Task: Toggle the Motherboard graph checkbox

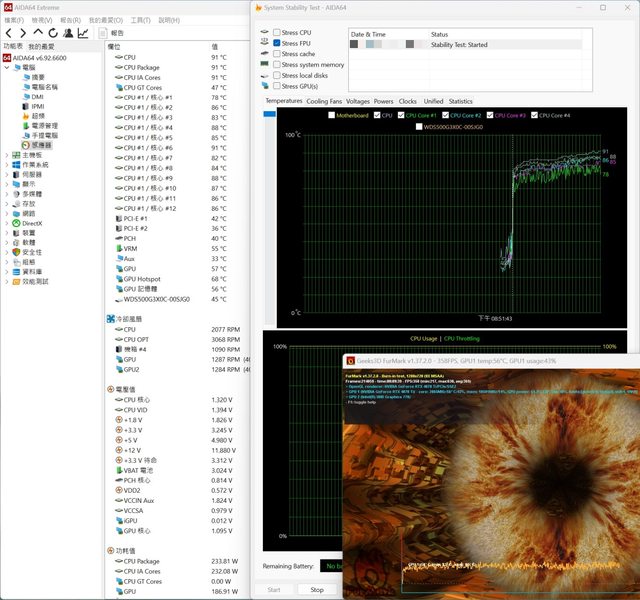Action: tap(333, 115)
